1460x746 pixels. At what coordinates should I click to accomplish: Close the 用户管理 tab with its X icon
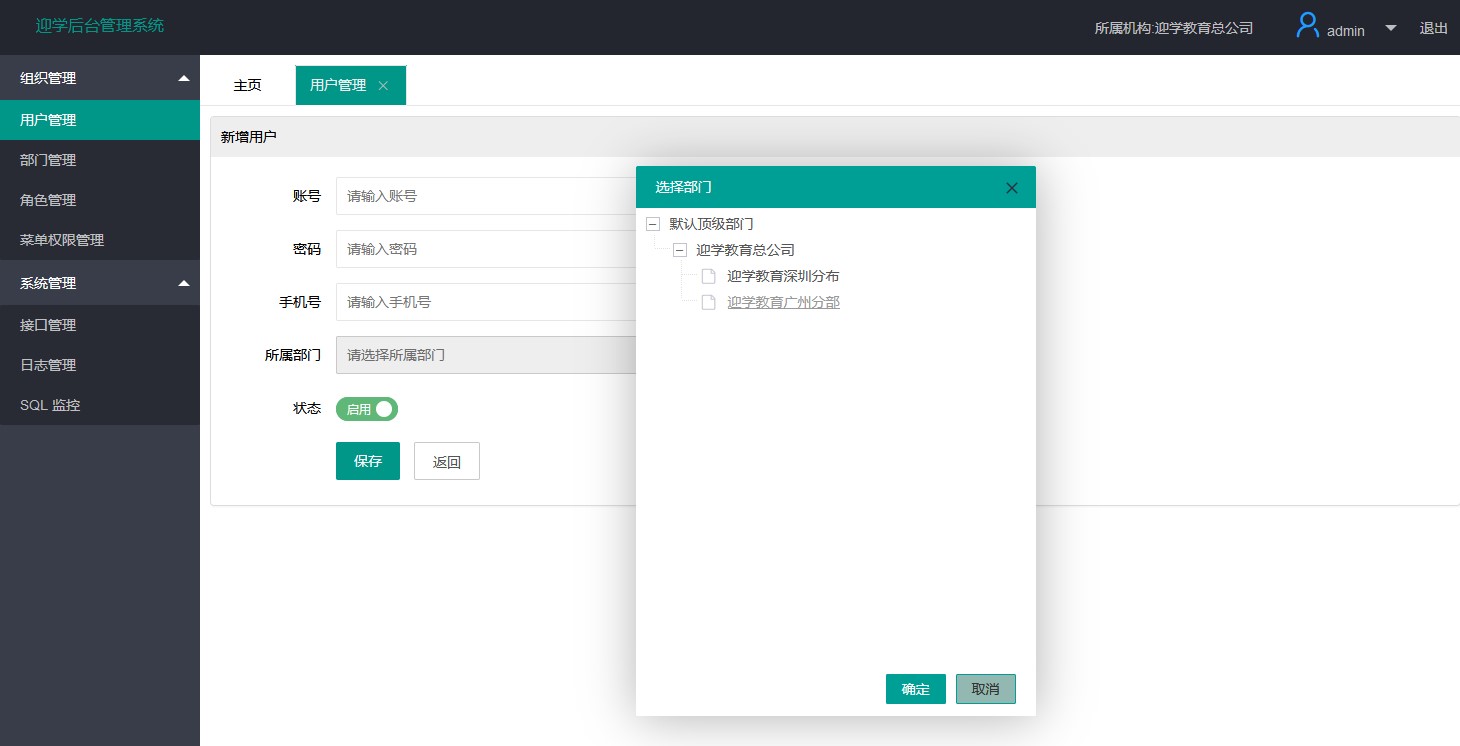tap(383, 86)
